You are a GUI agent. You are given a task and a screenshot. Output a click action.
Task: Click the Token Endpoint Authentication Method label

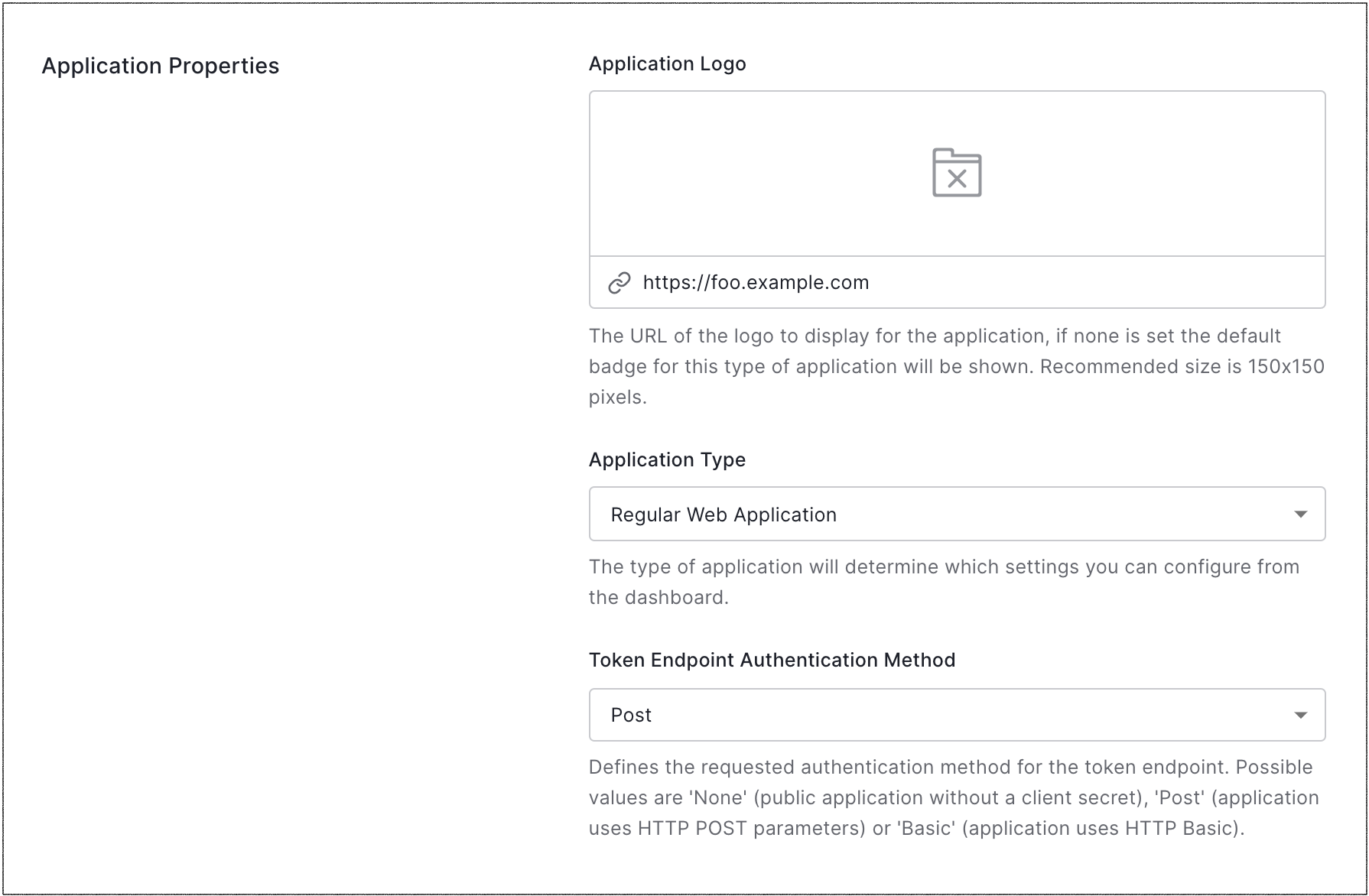[x=772, y=660]
